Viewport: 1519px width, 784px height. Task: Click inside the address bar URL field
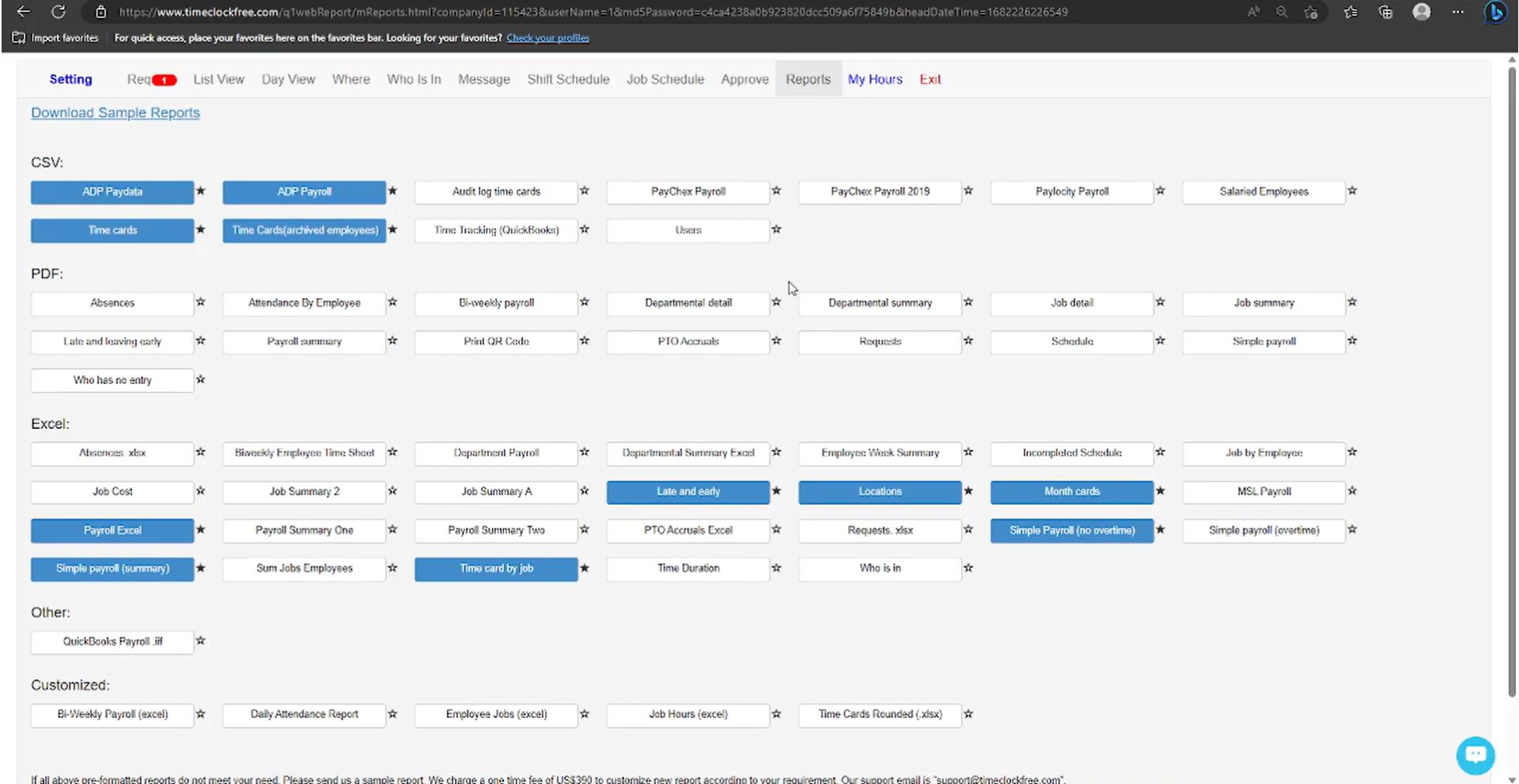point(554,12)
